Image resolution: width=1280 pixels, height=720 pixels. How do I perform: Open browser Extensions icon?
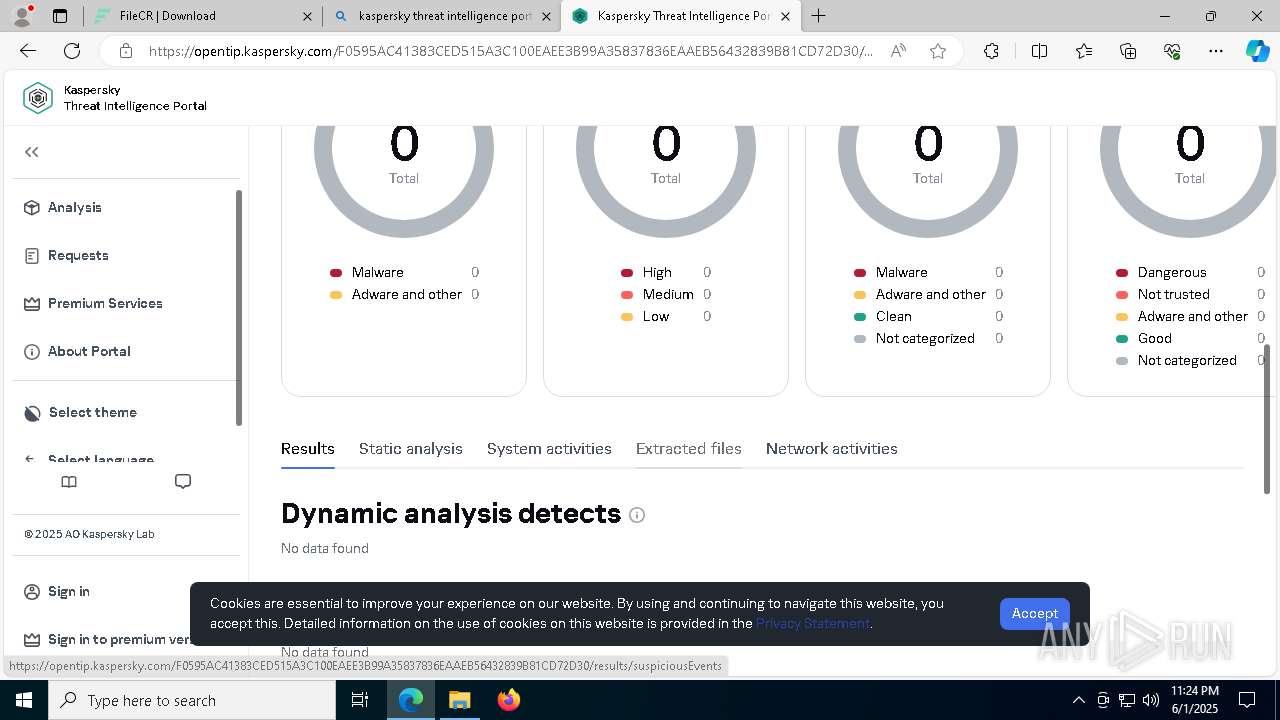pos(991,51)
